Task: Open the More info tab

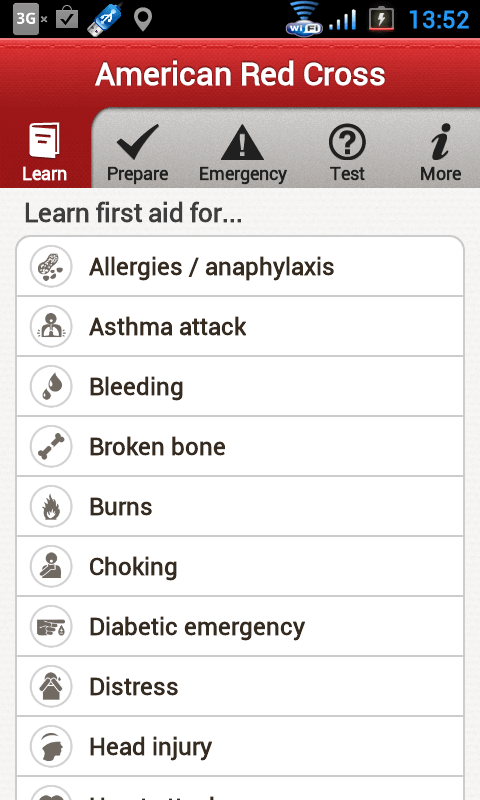Action: click(x=440, y=152)
